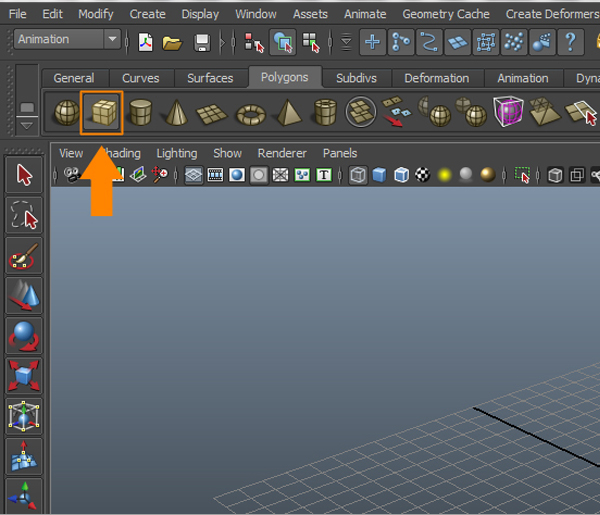
Task: Create a polygon cylinder from shelf
Action: tap(140, 112)
